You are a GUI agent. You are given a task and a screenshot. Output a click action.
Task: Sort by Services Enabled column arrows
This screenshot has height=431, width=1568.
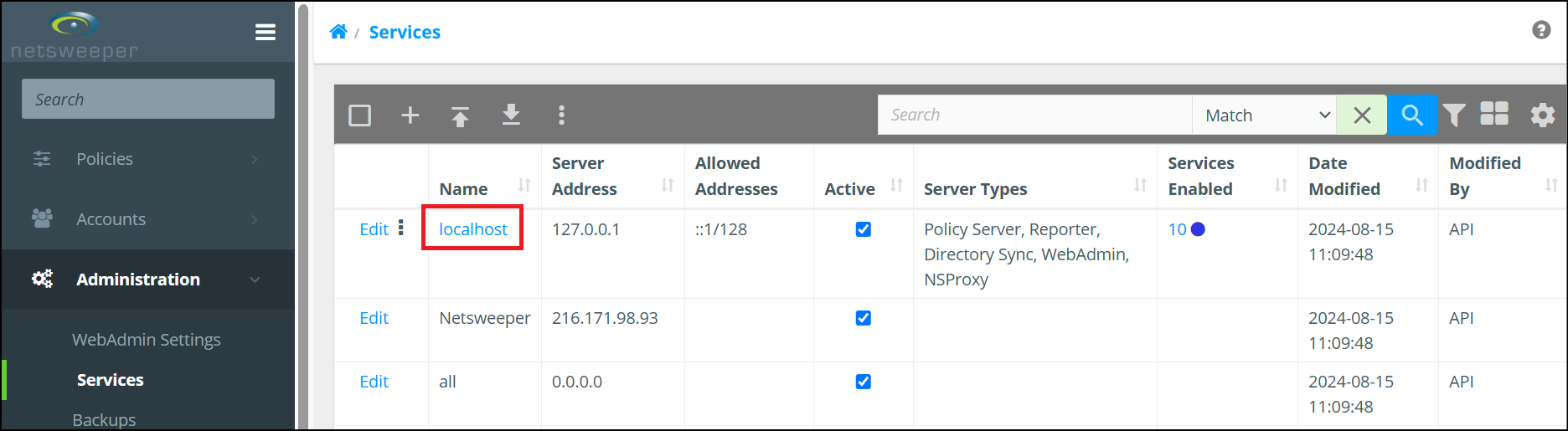click(1281, 185)
